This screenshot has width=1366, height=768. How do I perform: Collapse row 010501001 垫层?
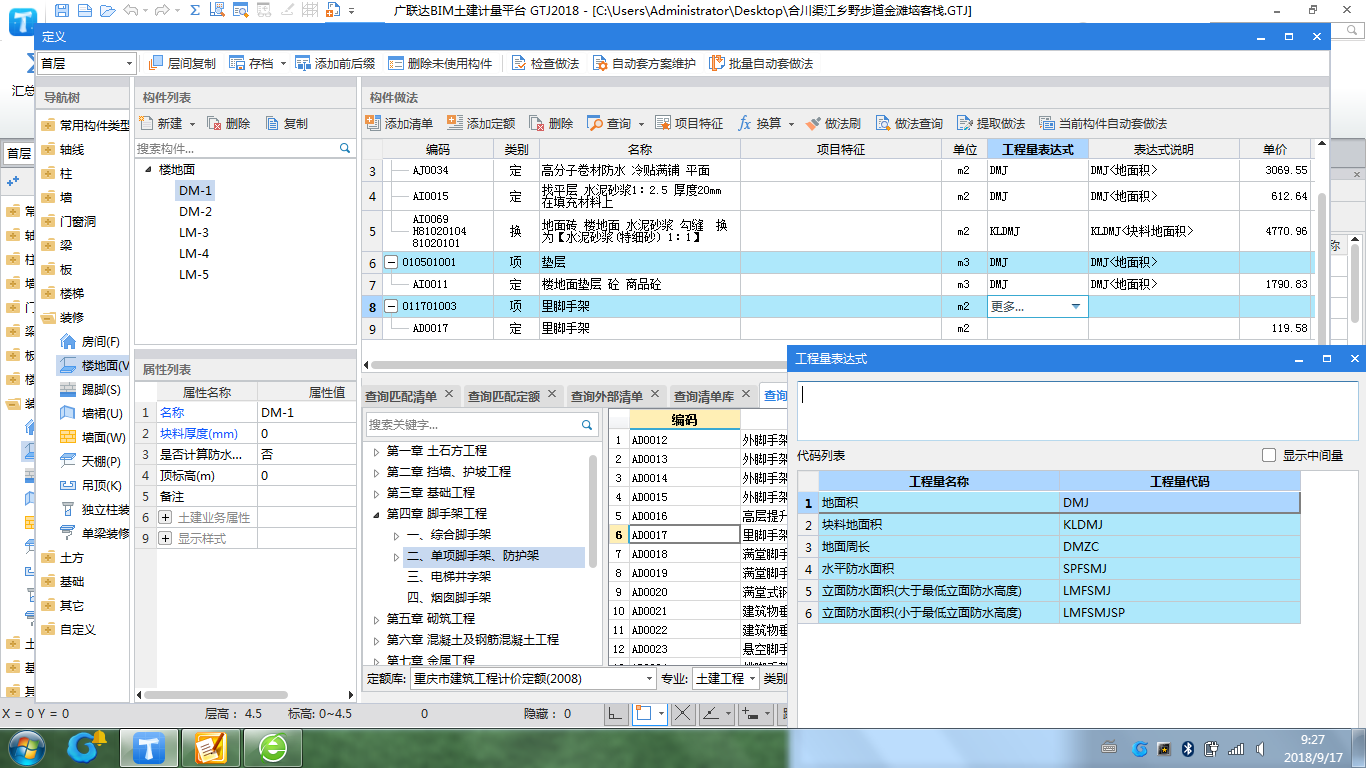click(x=391, y=263)
